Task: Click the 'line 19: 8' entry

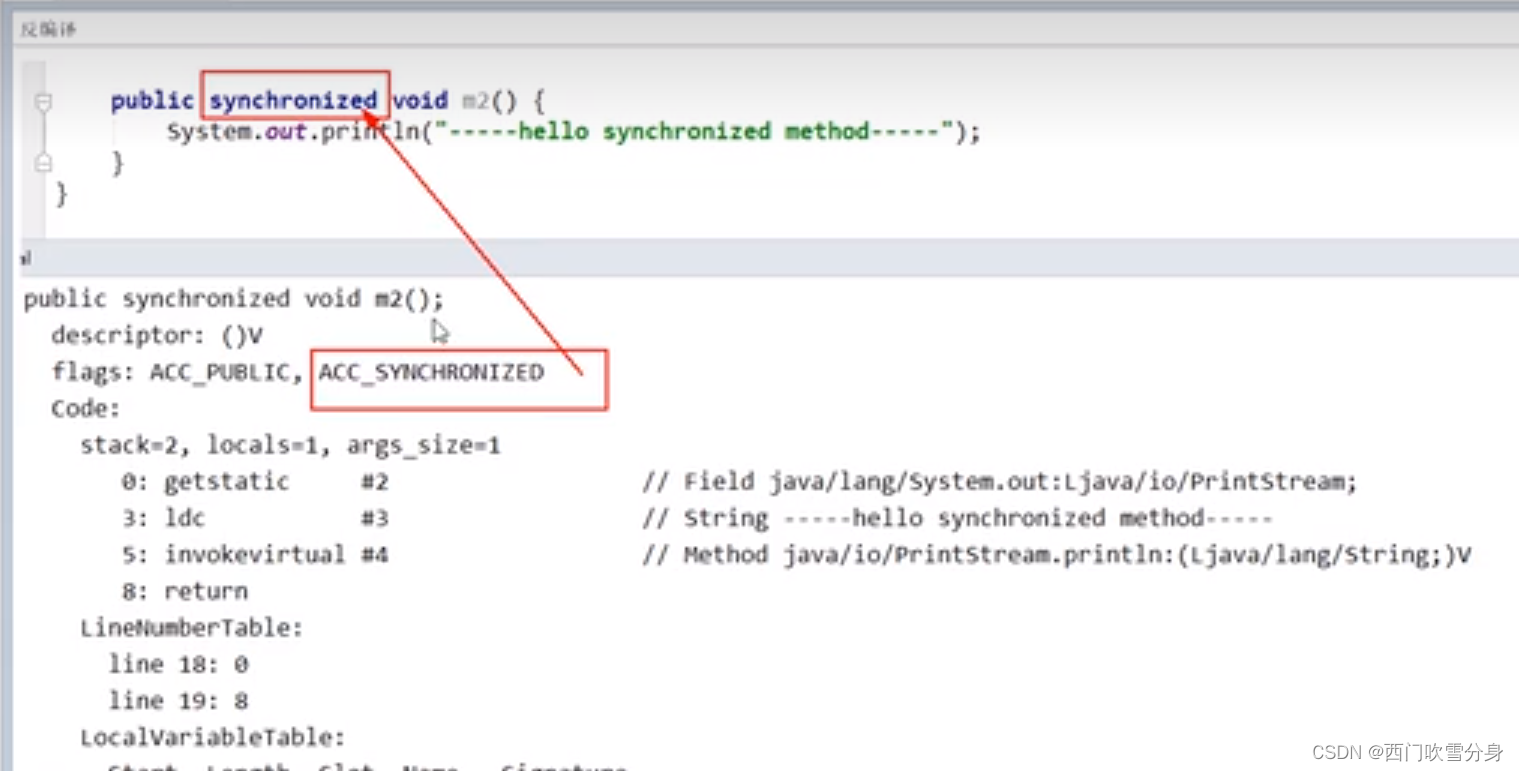Action: [179, 700]
